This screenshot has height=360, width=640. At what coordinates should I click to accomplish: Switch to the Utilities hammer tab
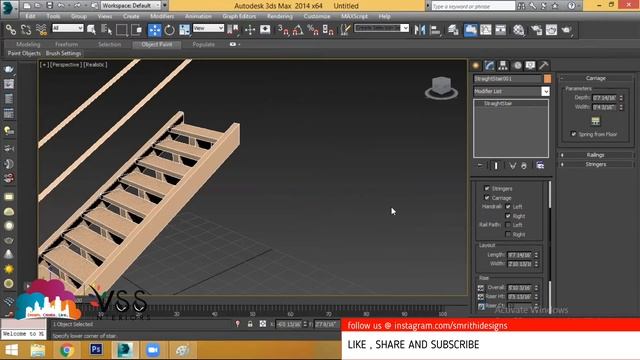click(x=544, y=65)
